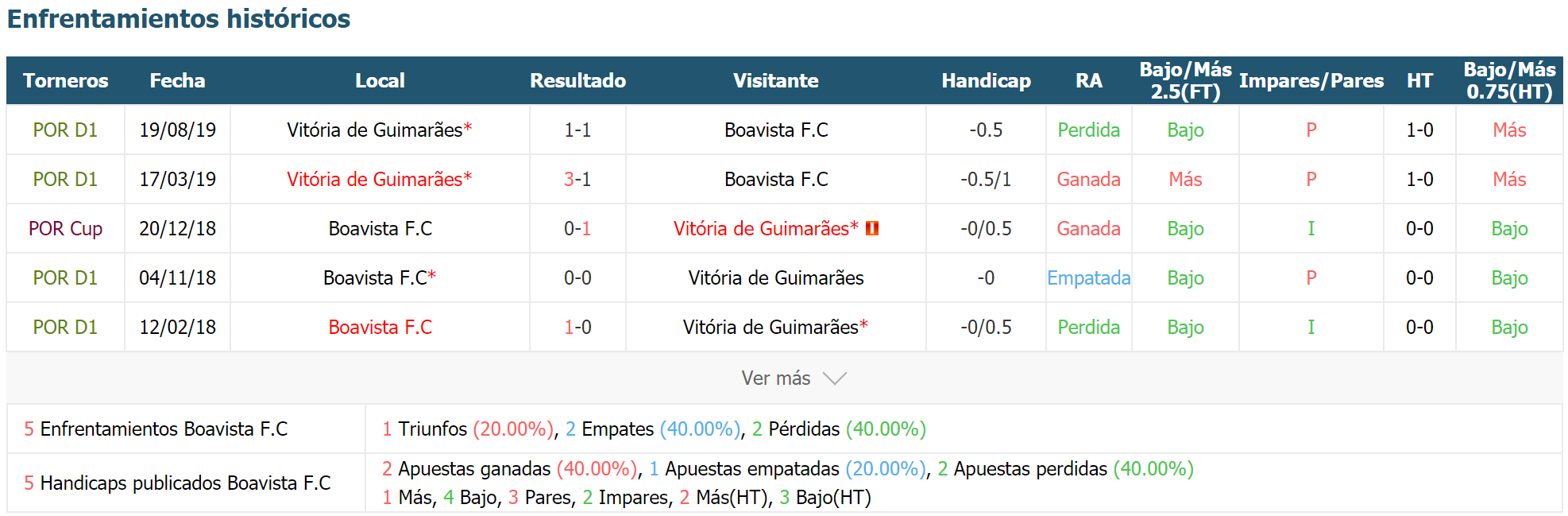Click the red card icon beside Vitória de Guimarães
Screen dimensions: 1568x516
tap(872, 228)
